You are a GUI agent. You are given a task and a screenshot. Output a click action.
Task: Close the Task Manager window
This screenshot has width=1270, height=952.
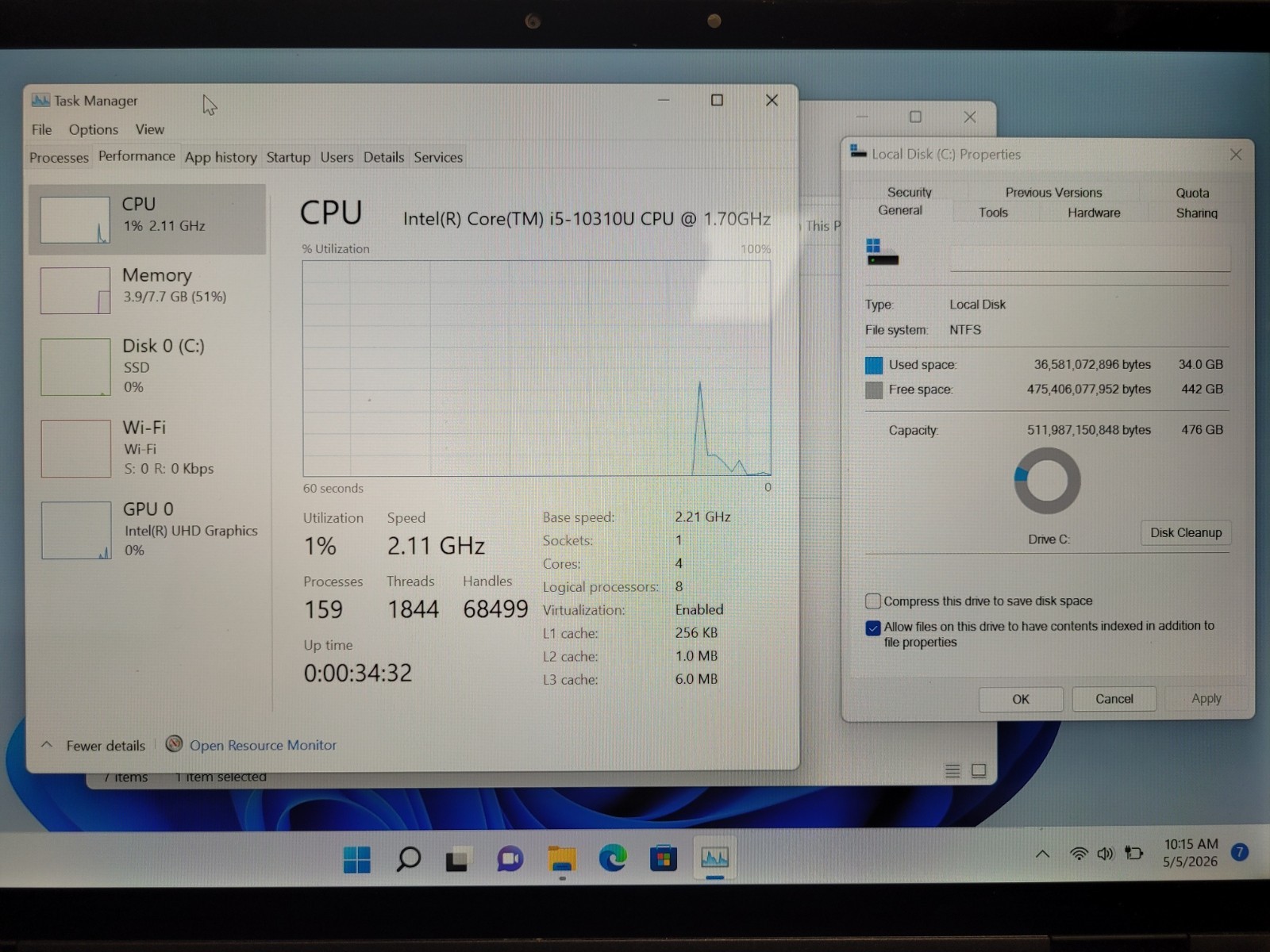[772, 100]
